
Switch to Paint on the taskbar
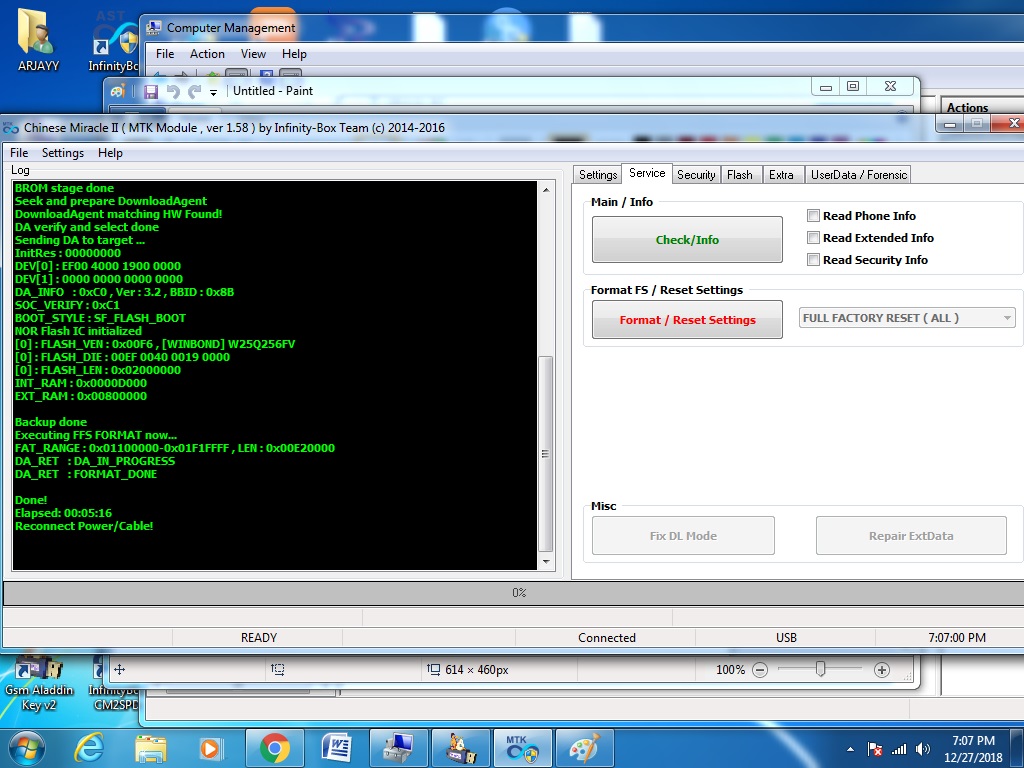pyautogui.click(x=584, y=748)
